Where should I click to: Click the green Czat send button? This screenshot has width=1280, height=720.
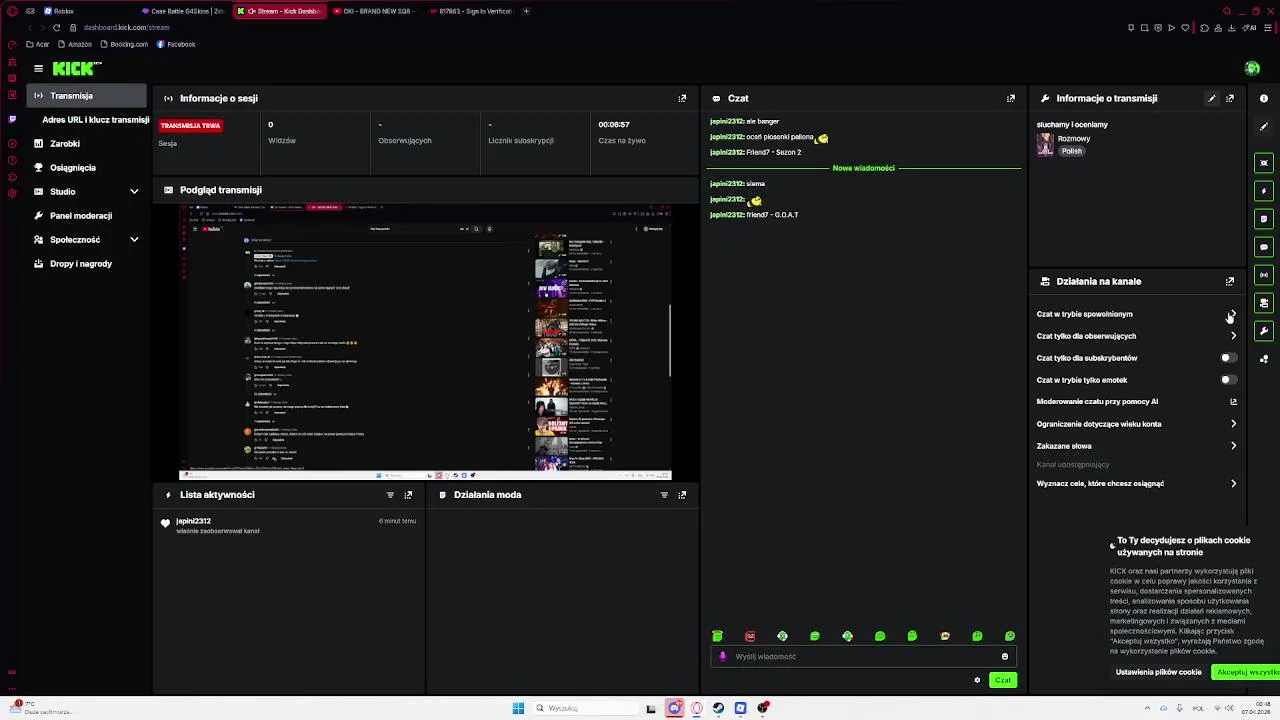click(1003, 680)
